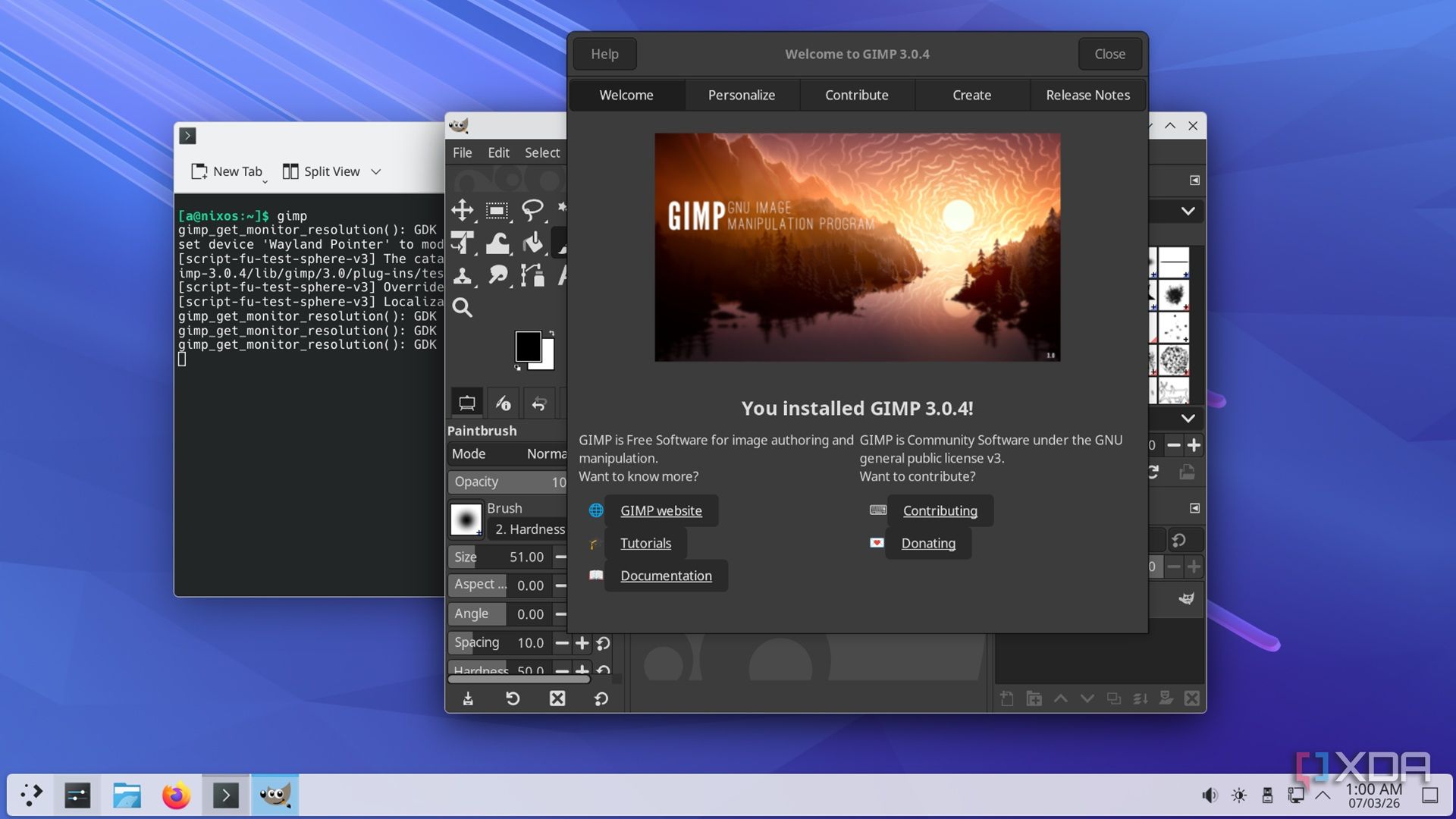Select the Warp Transform tool
The height and width of the screenshot is (819, 1456).
coord(497,243)
